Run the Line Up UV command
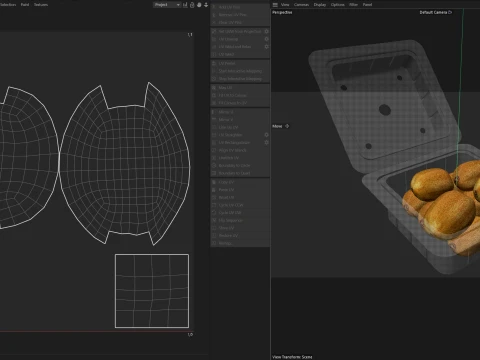Image resolution: width=480 pixels, height=360 pixels. coord(240,127)
